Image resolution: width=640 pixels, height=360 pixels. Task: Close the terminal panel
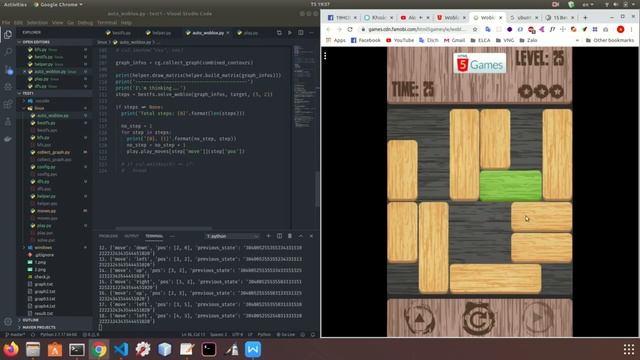click(x=311, y=236)
